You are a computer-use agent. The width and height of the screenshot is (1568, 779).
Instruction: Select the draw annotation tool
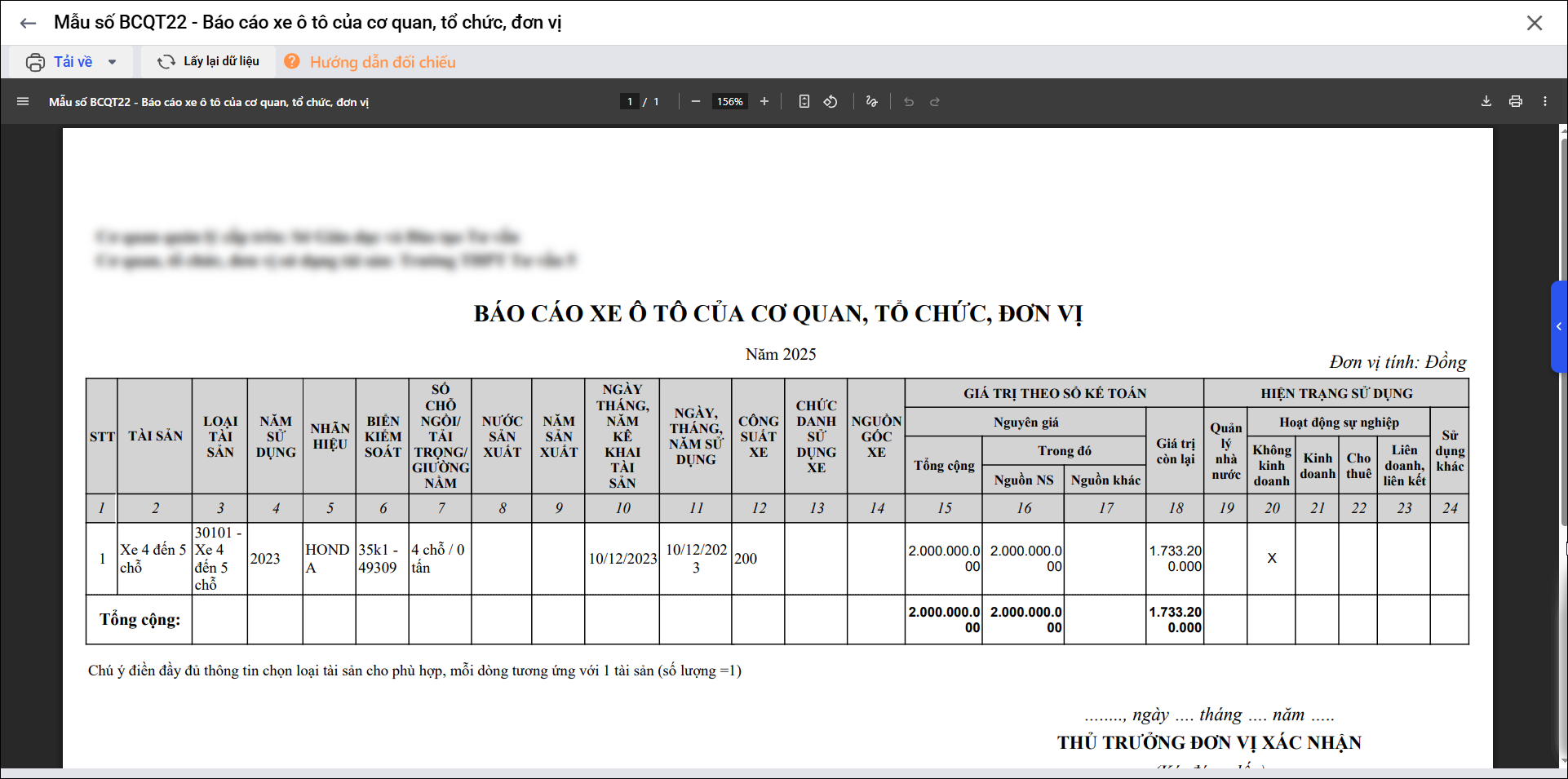point(871,102)
